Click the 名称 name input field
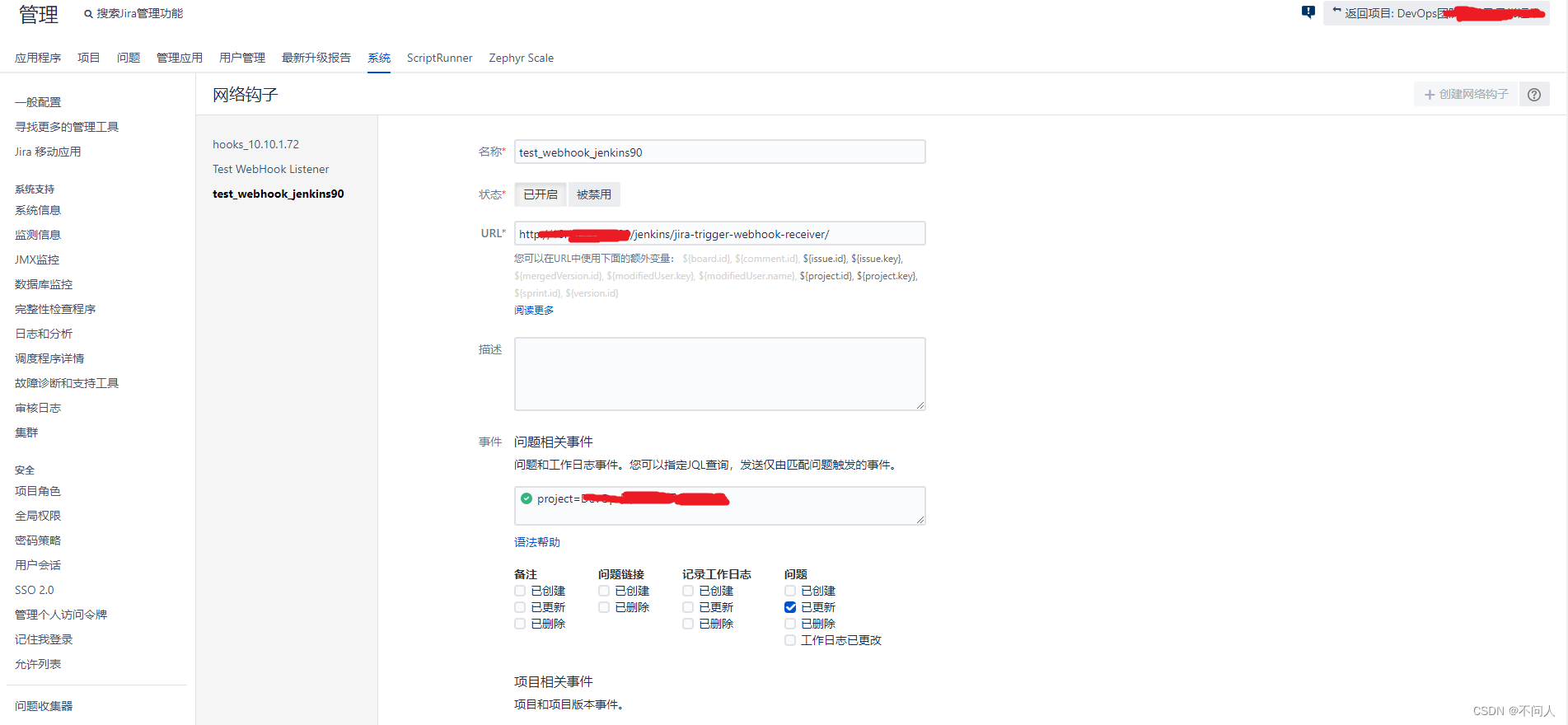 (720, 152)
